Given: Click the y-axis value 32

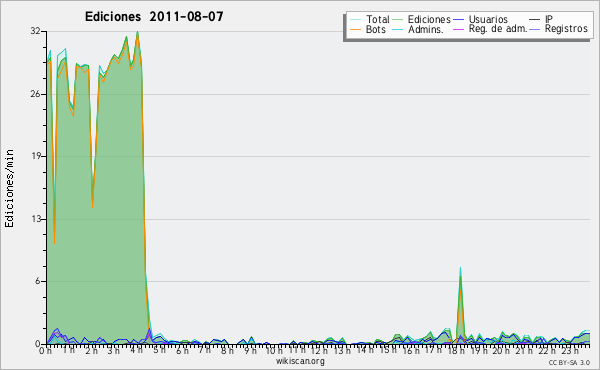Looking at the screenshot, I should (x=36, y=31).
